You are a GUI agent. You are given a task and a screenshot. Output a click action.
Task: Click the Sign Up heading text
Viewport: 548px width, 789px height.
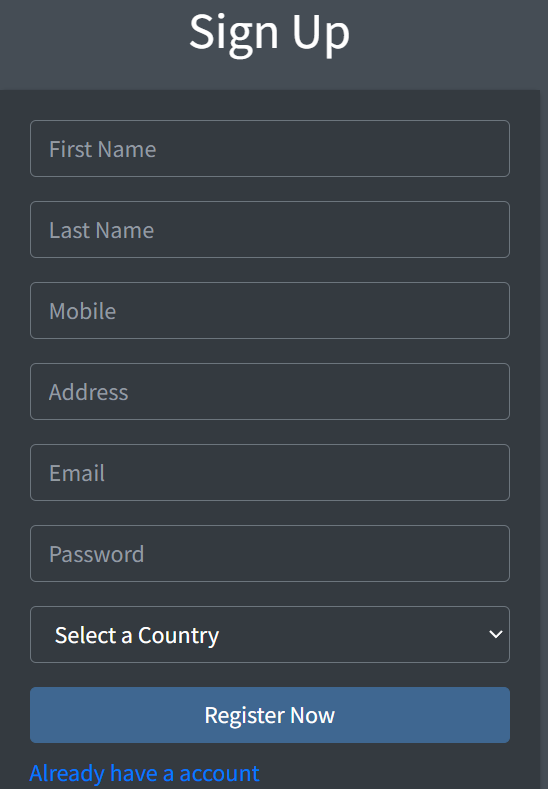pos(270,33)
